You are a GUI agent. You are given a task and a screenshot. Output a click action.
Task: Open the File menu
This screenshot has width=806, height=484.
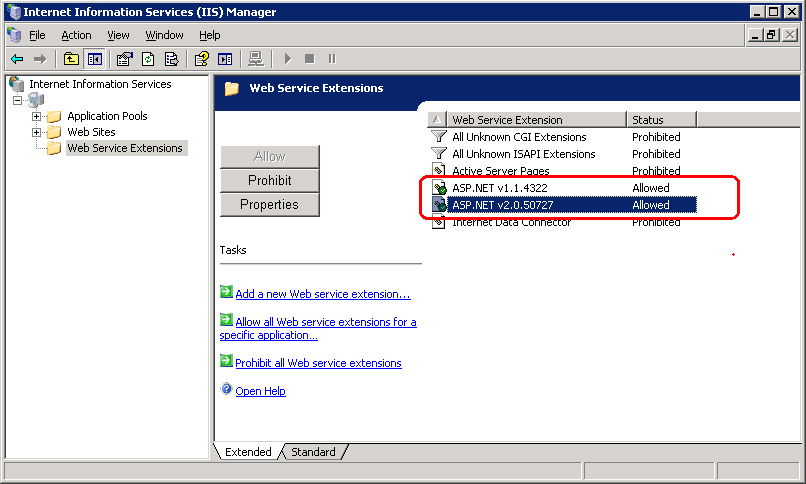click(x=37, y=35)
